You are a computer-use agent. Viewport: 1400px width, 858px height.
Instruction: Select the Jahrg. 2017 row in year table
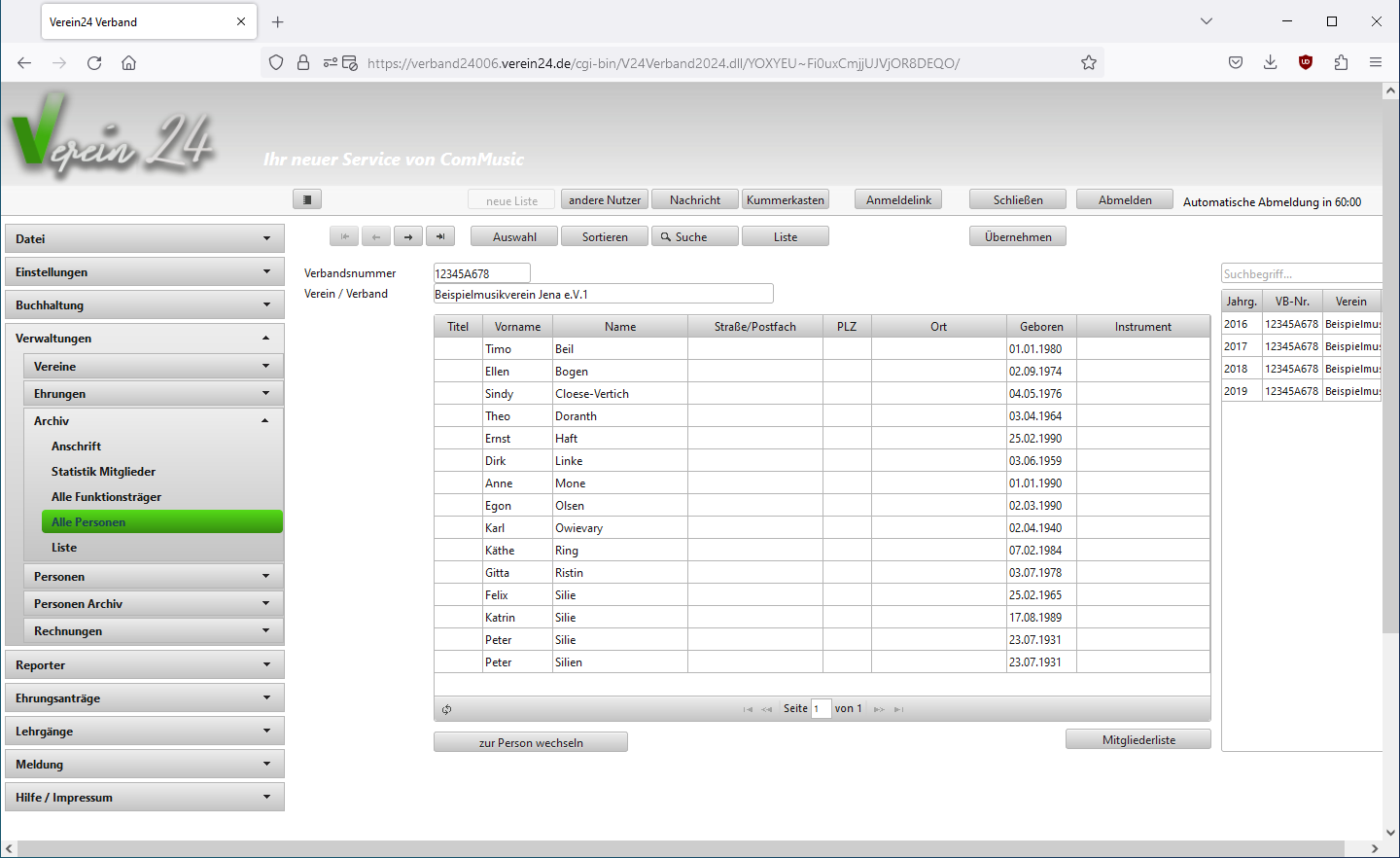tap(1302, 346)
